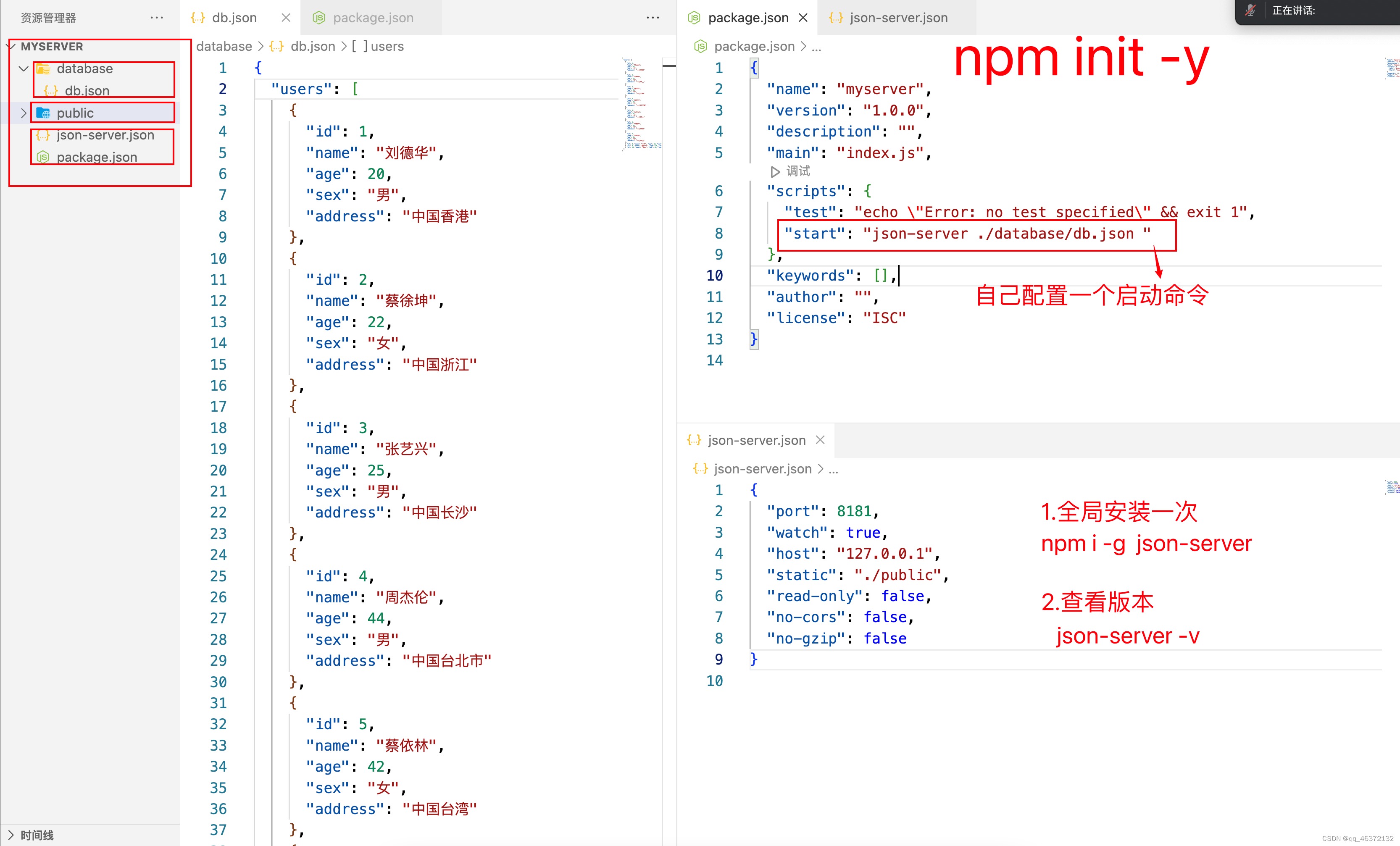Click the "myserver" name value in package.json
The image size is (1400, 846).
[x=880, y=89]
